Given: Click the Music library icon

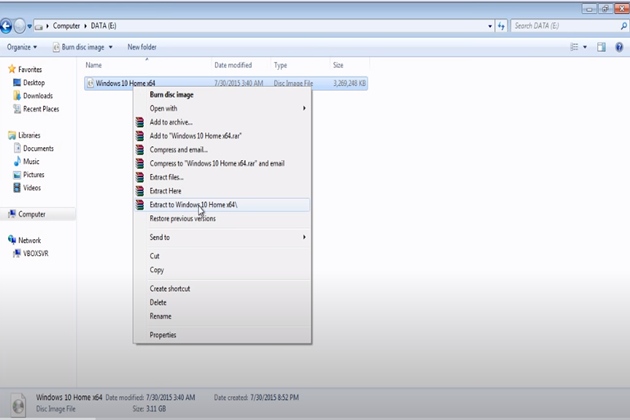Looking at the screenshot, I should pos(17,161).
